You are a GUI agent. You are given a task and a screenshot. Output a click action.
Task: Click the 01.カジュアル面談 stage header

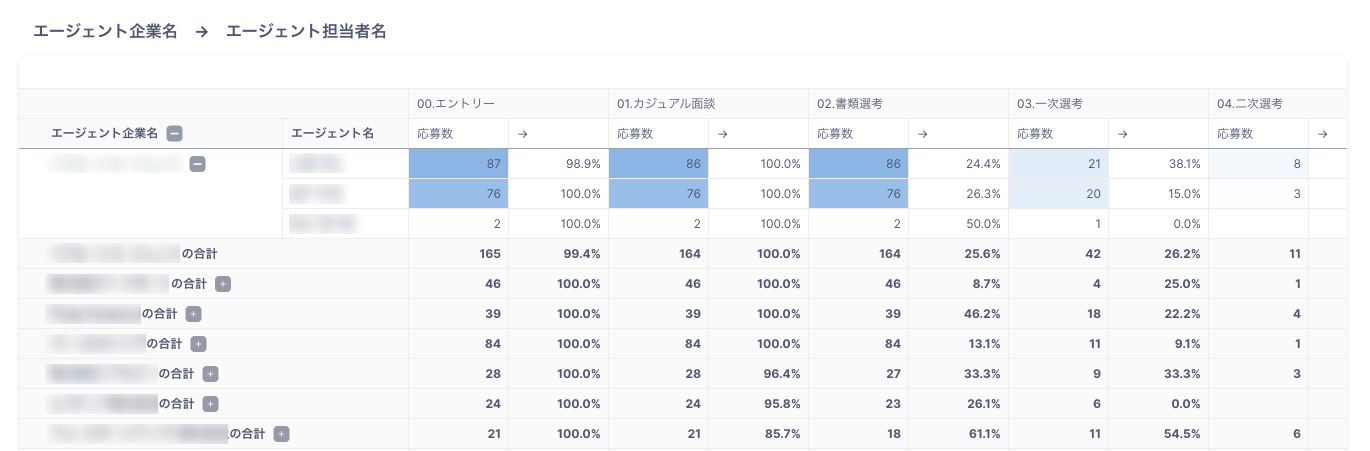pos(666,104)
